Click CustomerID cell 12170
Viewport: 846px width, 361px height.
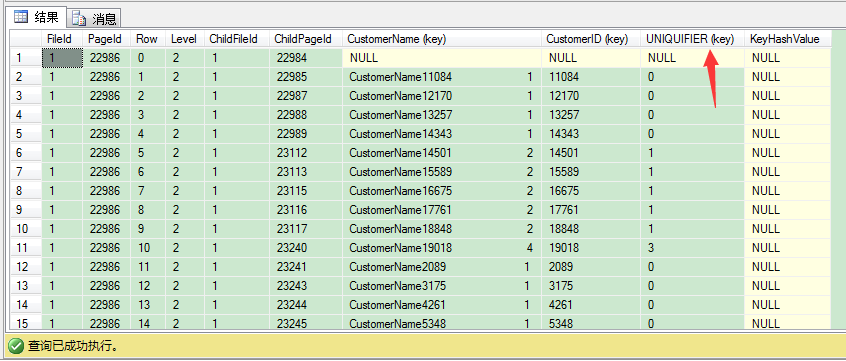(591, 96)
